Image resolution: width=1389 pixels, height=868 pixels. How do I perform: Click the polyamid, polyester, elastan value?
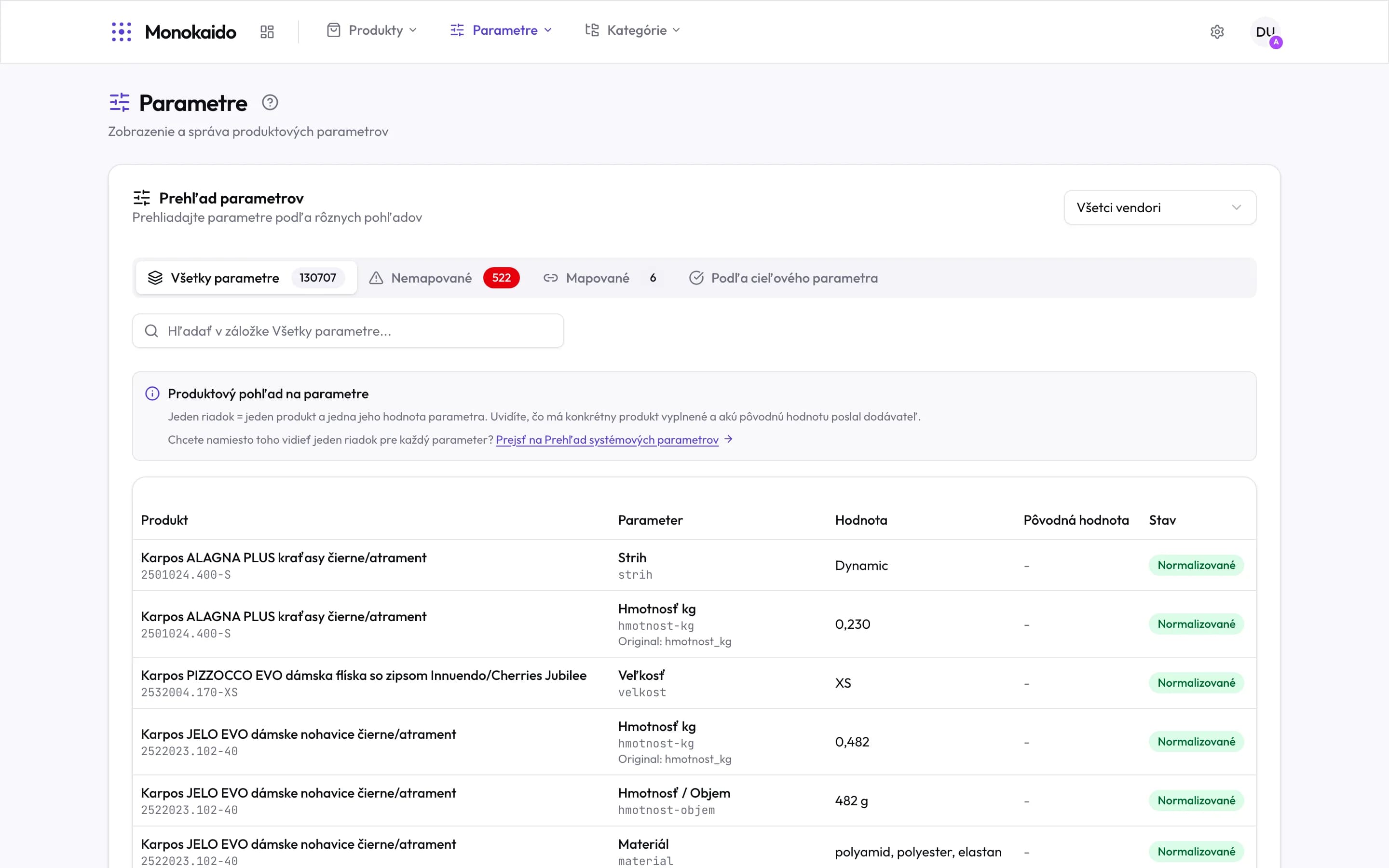918,852
